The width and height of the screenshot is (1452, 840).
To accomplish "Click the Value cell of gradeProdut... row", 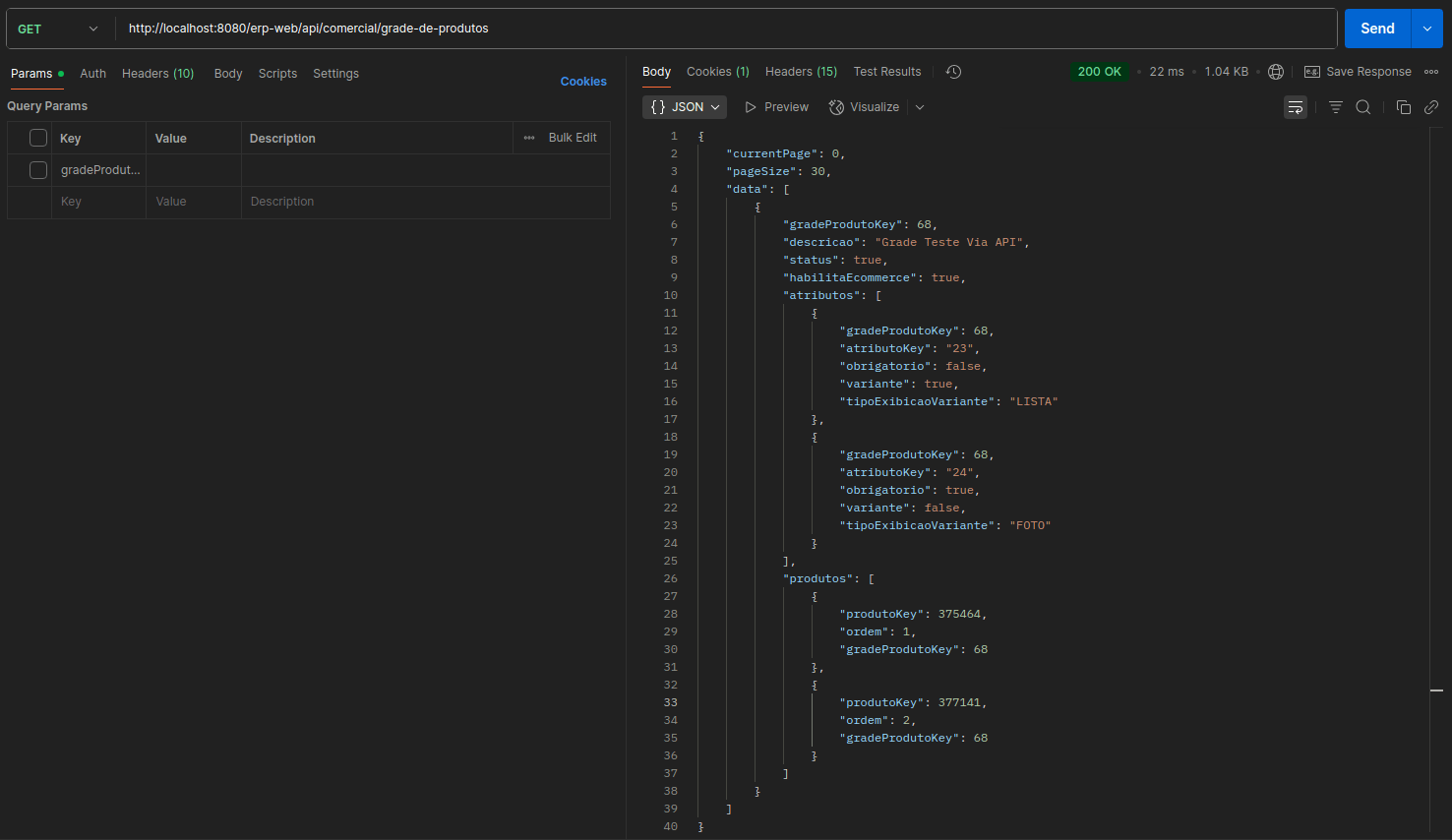I will (x=194, y=170).
